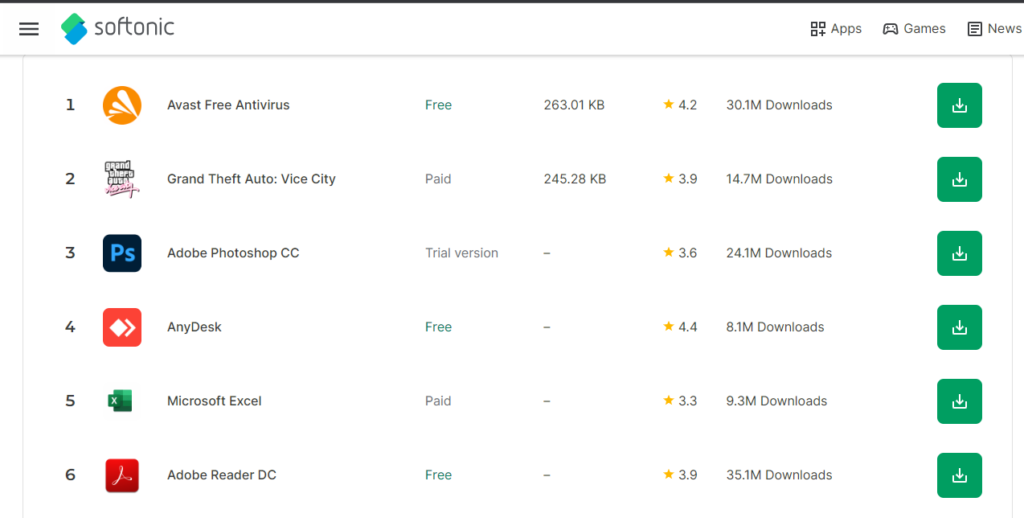Open the Apps section
1024x518 pixels.
click(x=836, y=29)
